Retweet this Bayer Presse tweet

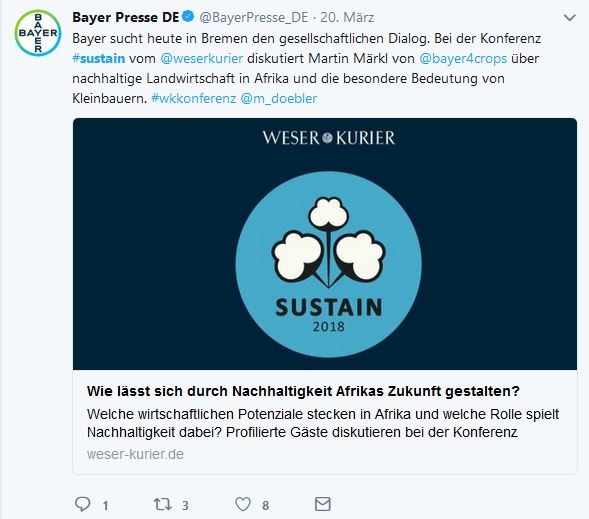pyautogui.click(x=162, y=504)
